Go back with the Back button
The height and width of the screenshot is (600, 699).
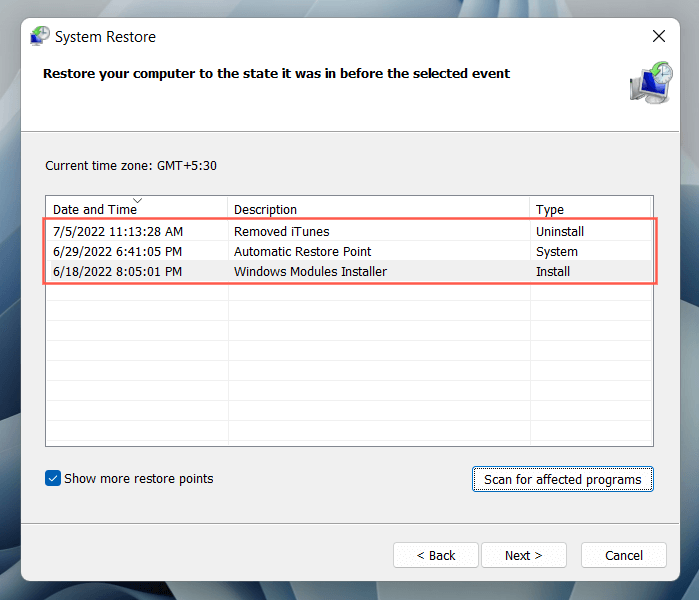pyautogui.click(x=435, y=555)
